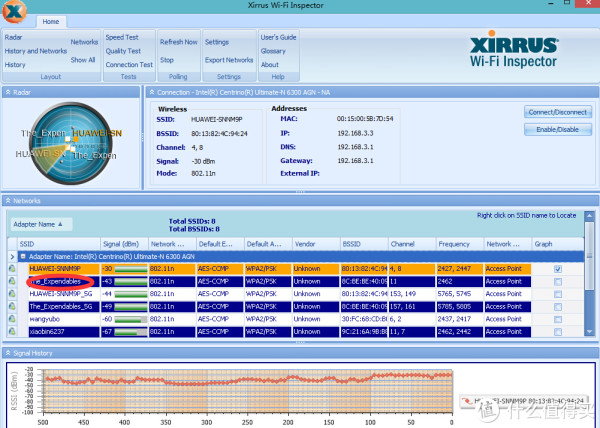Enable graph checkbox for The_Expendables_5G
Screen dimensions: 600x428
(558, 307)
